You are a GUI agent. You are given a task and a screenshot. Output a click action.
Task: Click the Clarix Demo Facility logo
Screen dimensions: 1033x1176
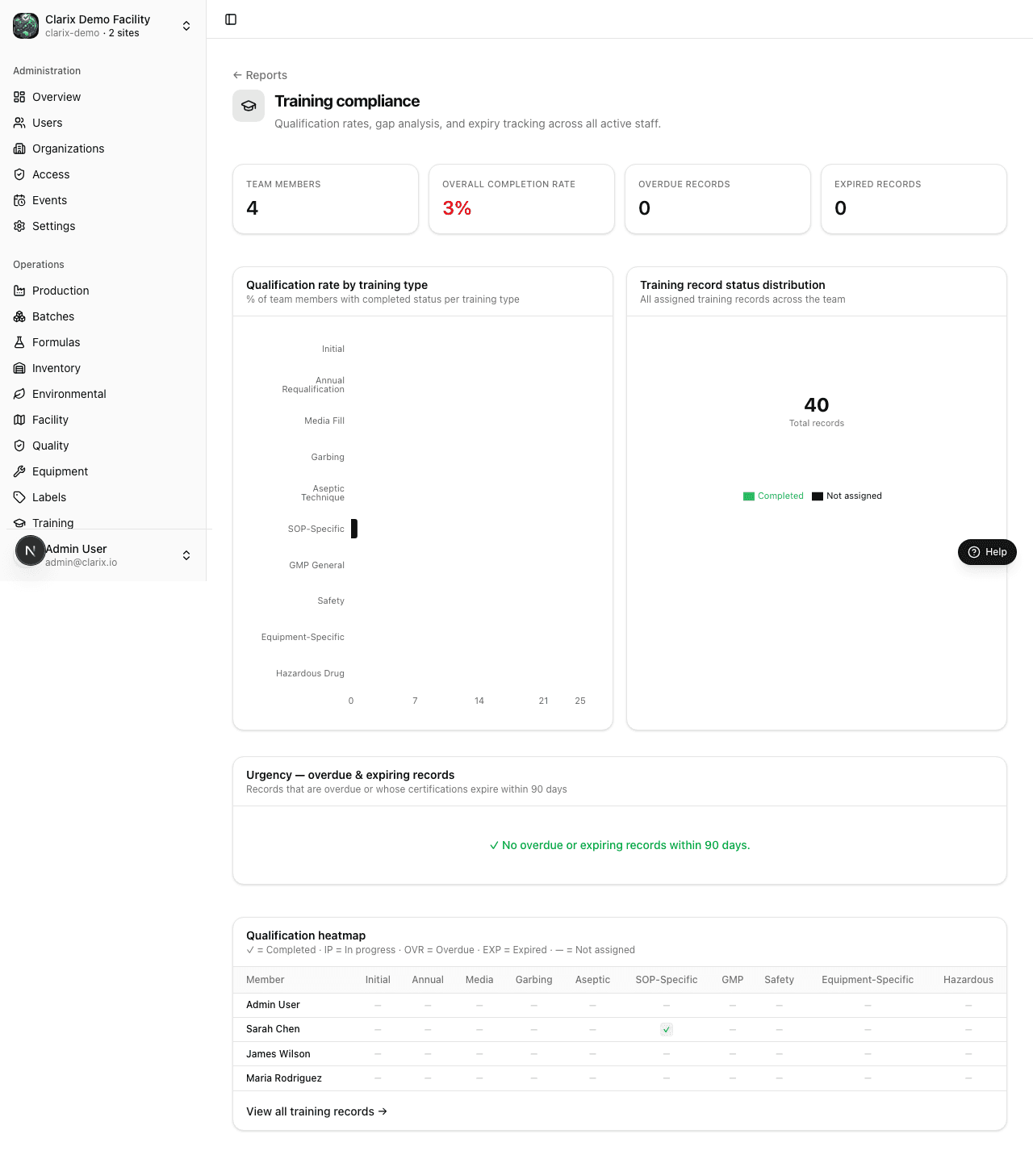pos(26,26)
